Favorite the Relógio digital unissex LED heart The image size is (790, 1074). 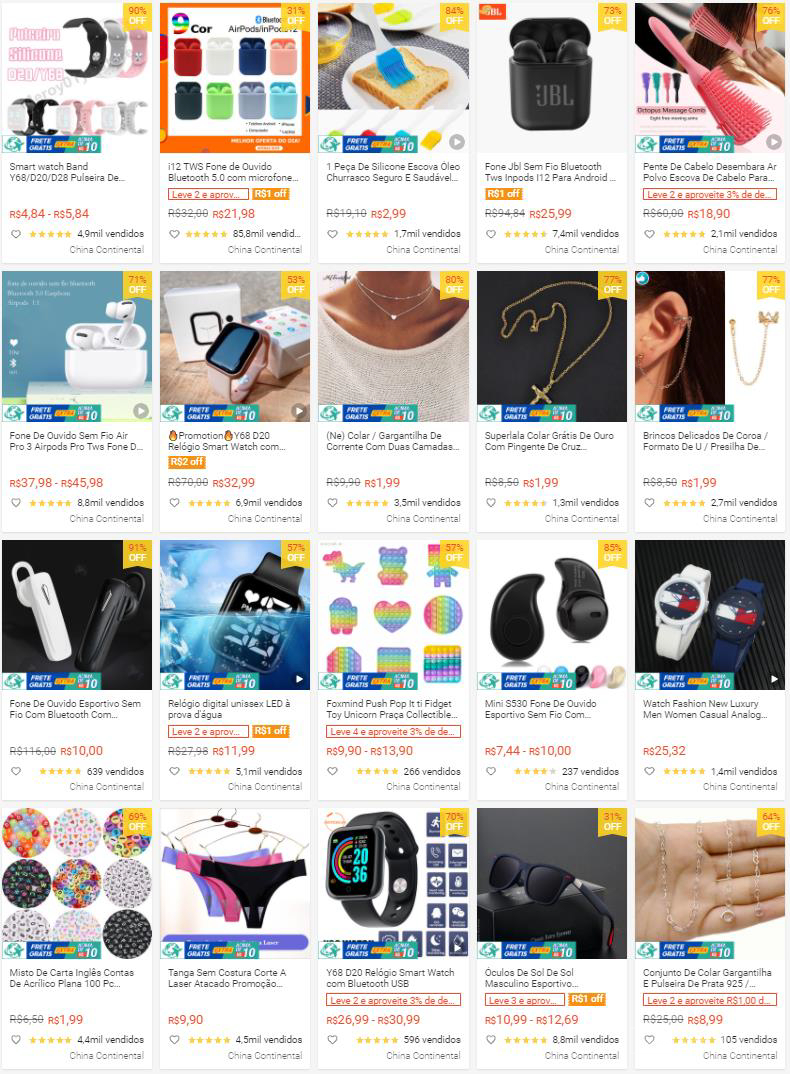pyautogui.click(x=175, y=771)
